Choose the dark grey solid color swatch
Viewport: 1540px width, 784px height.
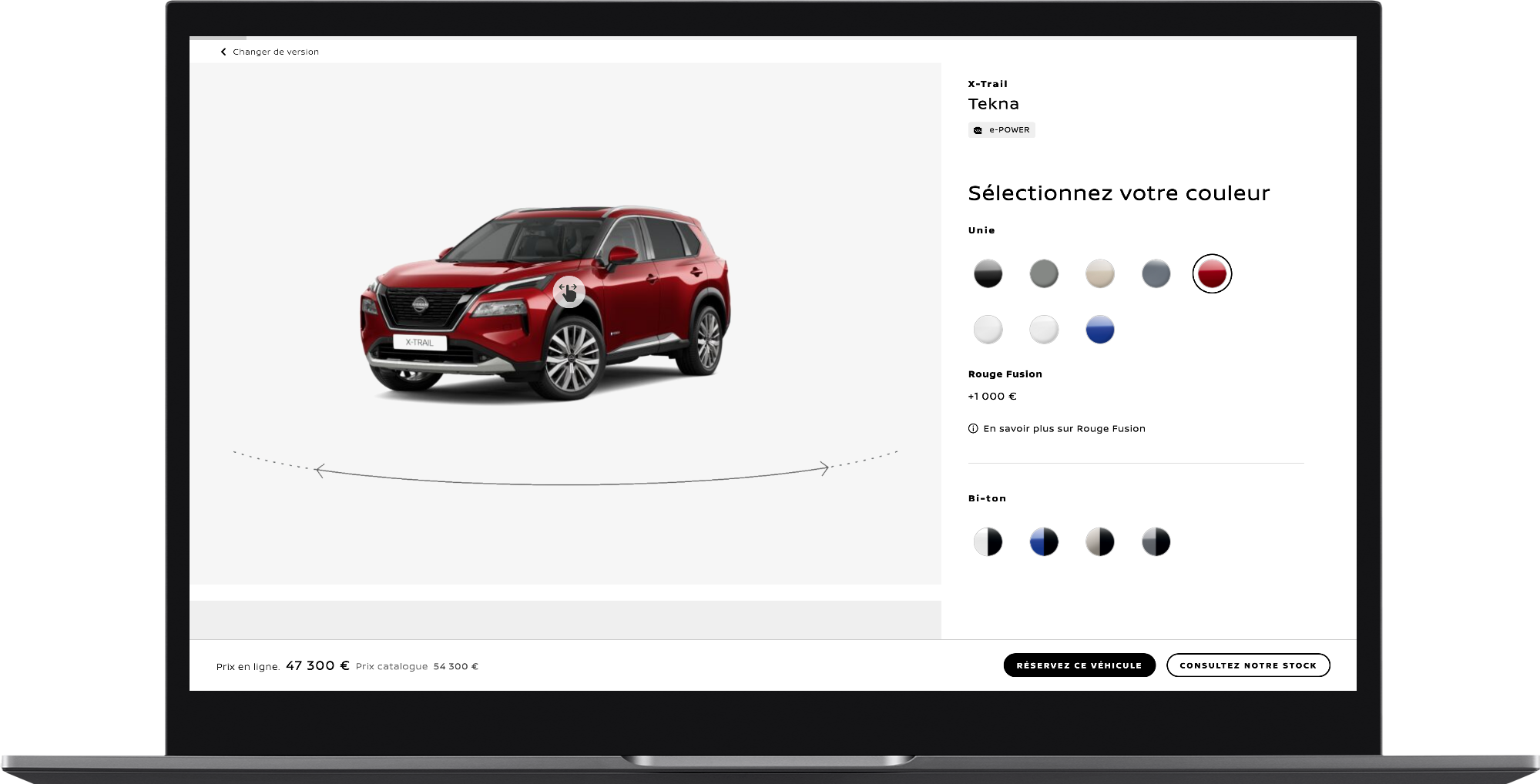pyautogui.click(x=1044, y=273)
